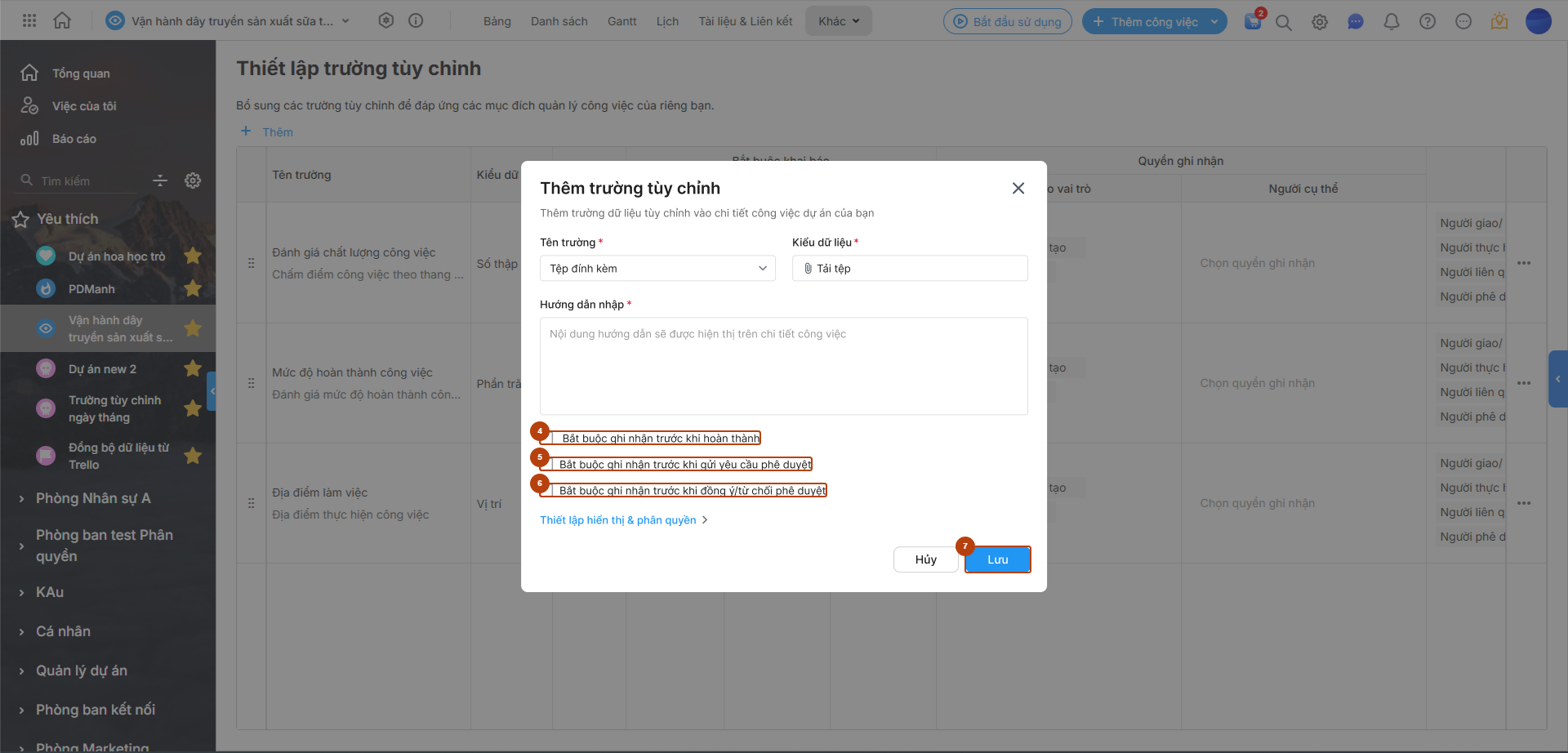
Task: Unfavorite PDManh star
Action: point(193,288)
